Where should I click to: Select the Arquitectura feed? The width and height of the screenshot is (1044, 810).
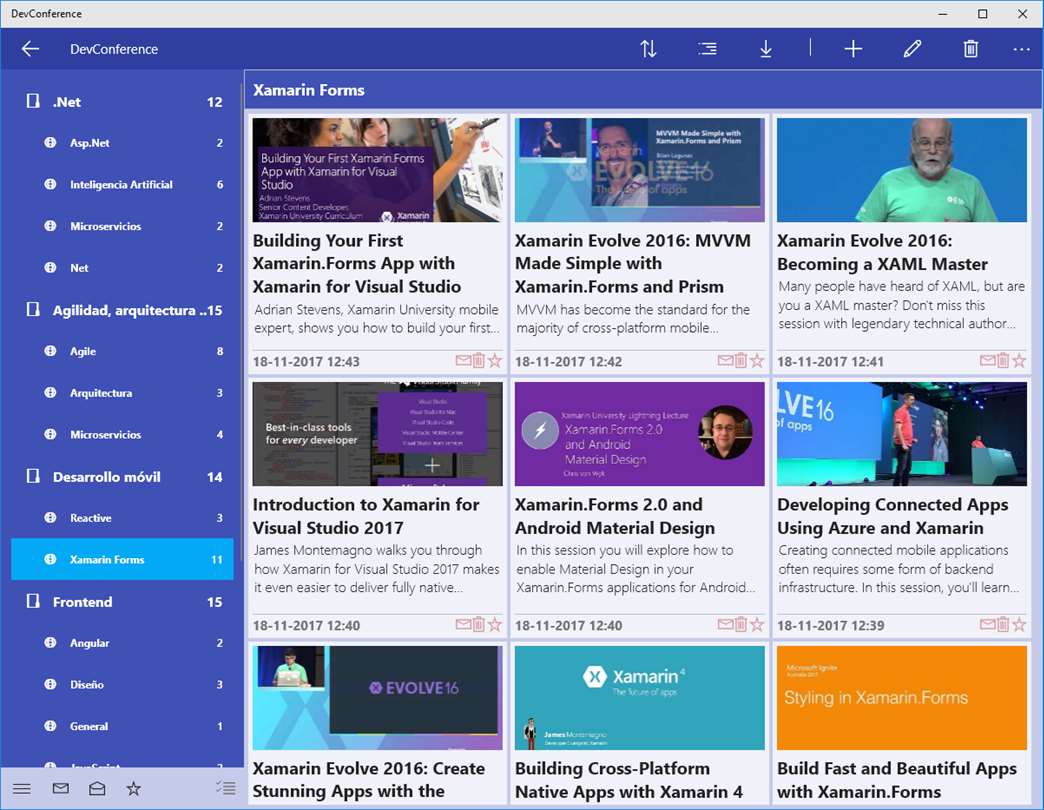[x=123, y=393]
